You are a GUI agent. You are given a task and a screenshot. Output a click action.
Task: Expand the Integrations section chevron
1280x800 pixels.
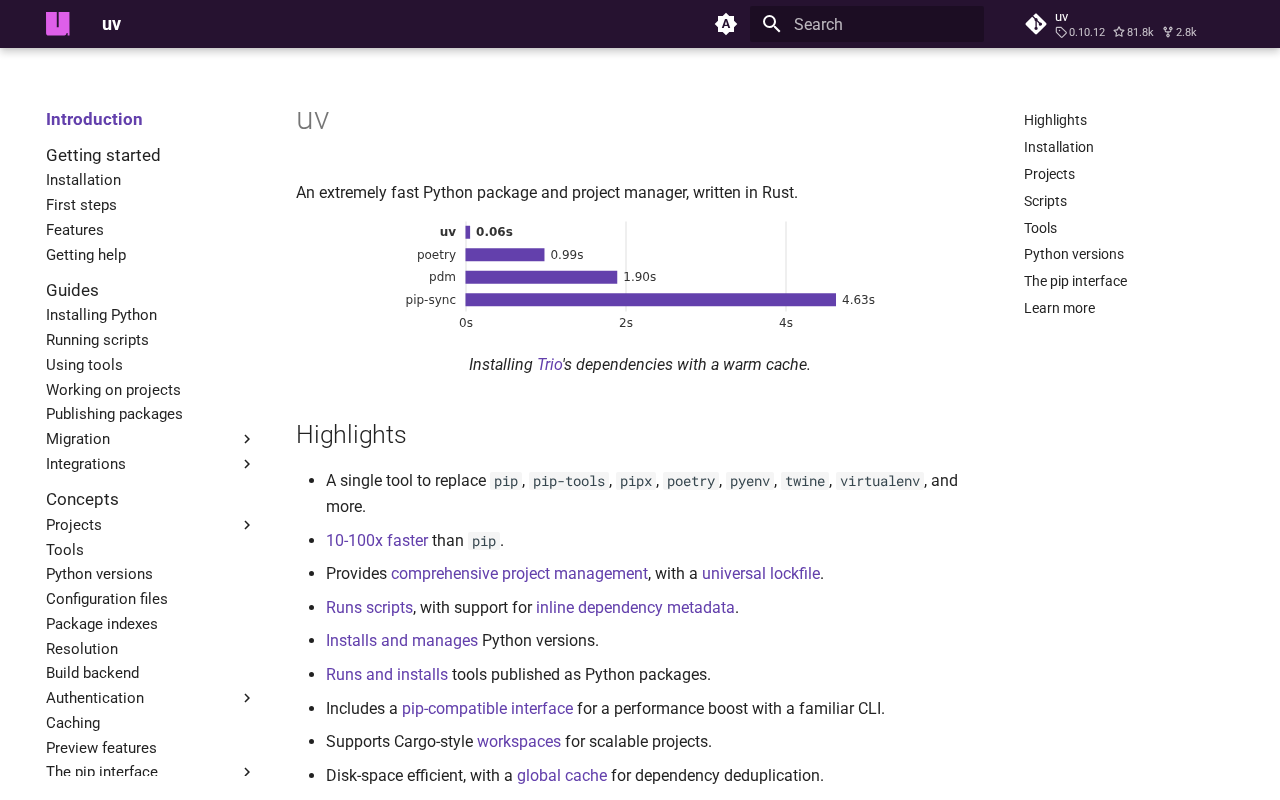tap(247, 464)
